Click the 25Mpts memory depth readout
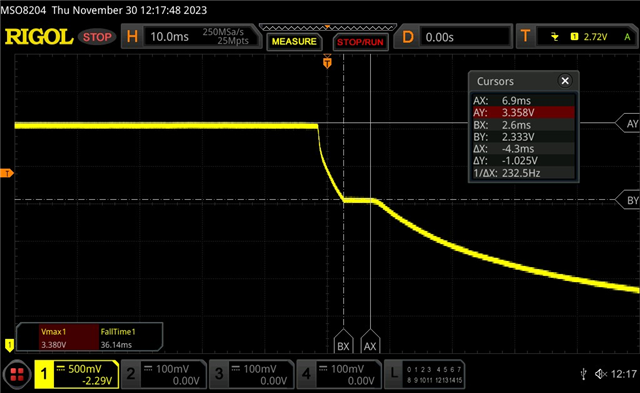 coord(233,41)
